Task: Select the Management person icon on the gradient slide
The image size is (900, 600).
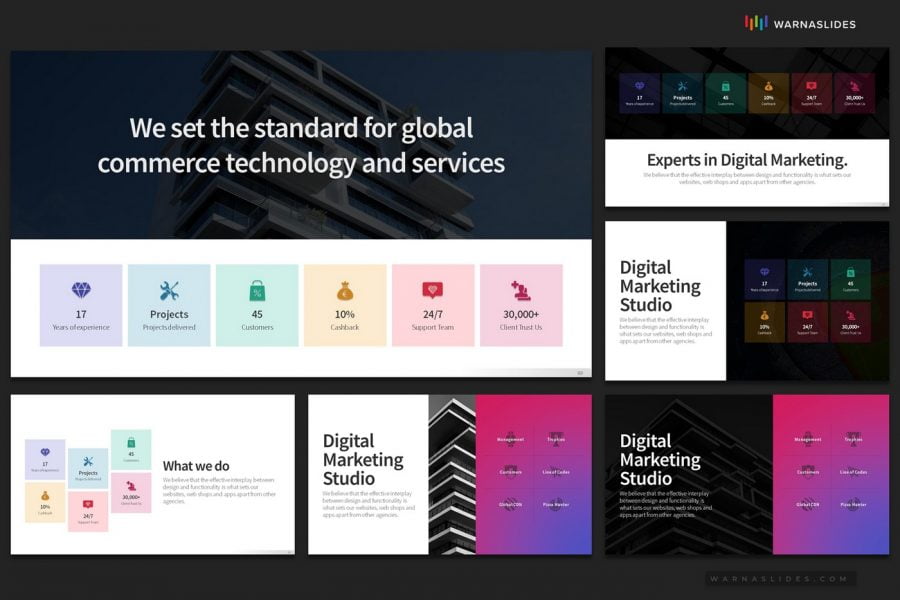Action: coord(807,439)
